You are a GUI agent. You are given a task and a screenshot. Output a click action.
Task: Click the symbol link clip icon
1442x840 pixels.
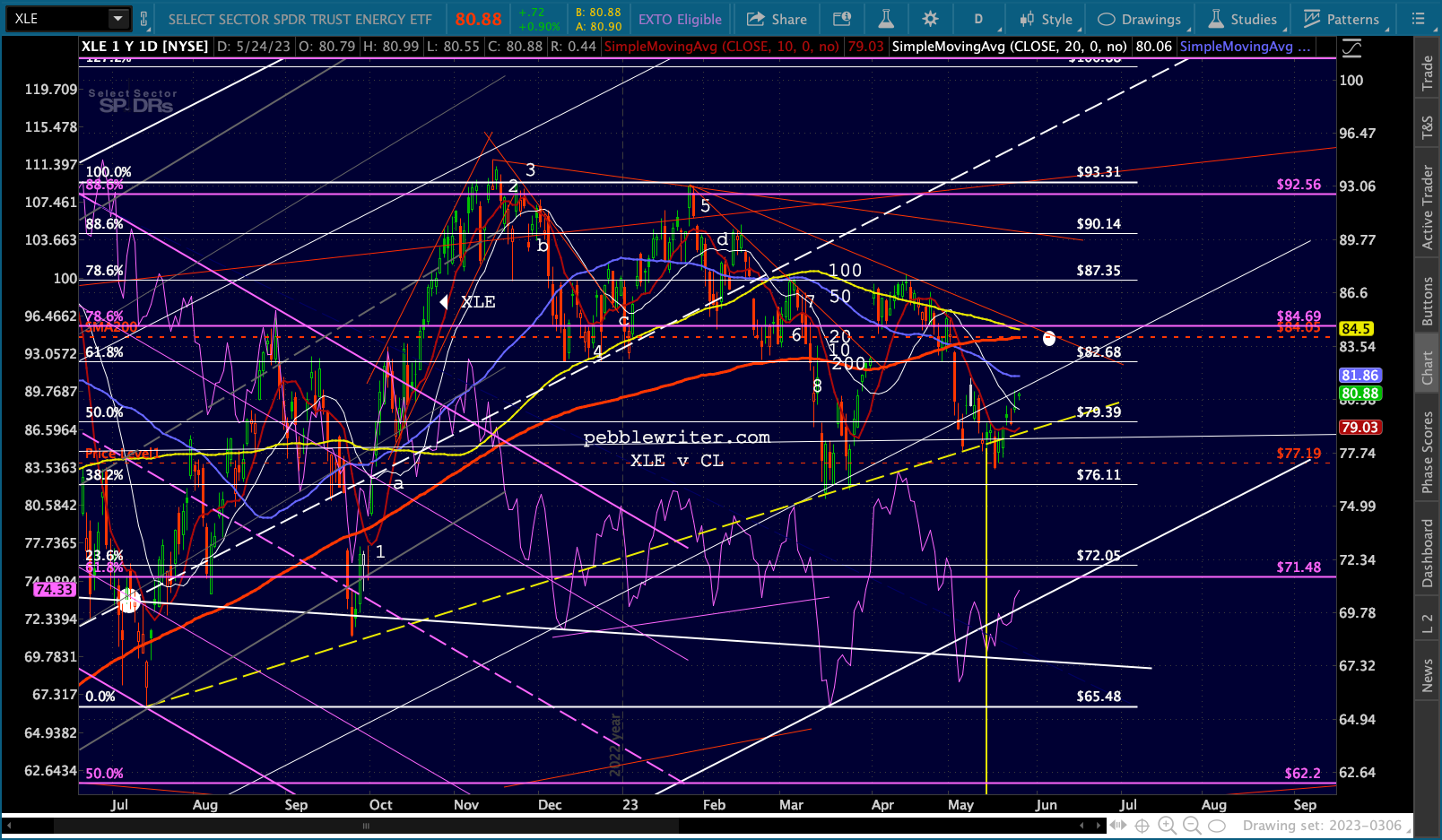[x=143, y=19]
